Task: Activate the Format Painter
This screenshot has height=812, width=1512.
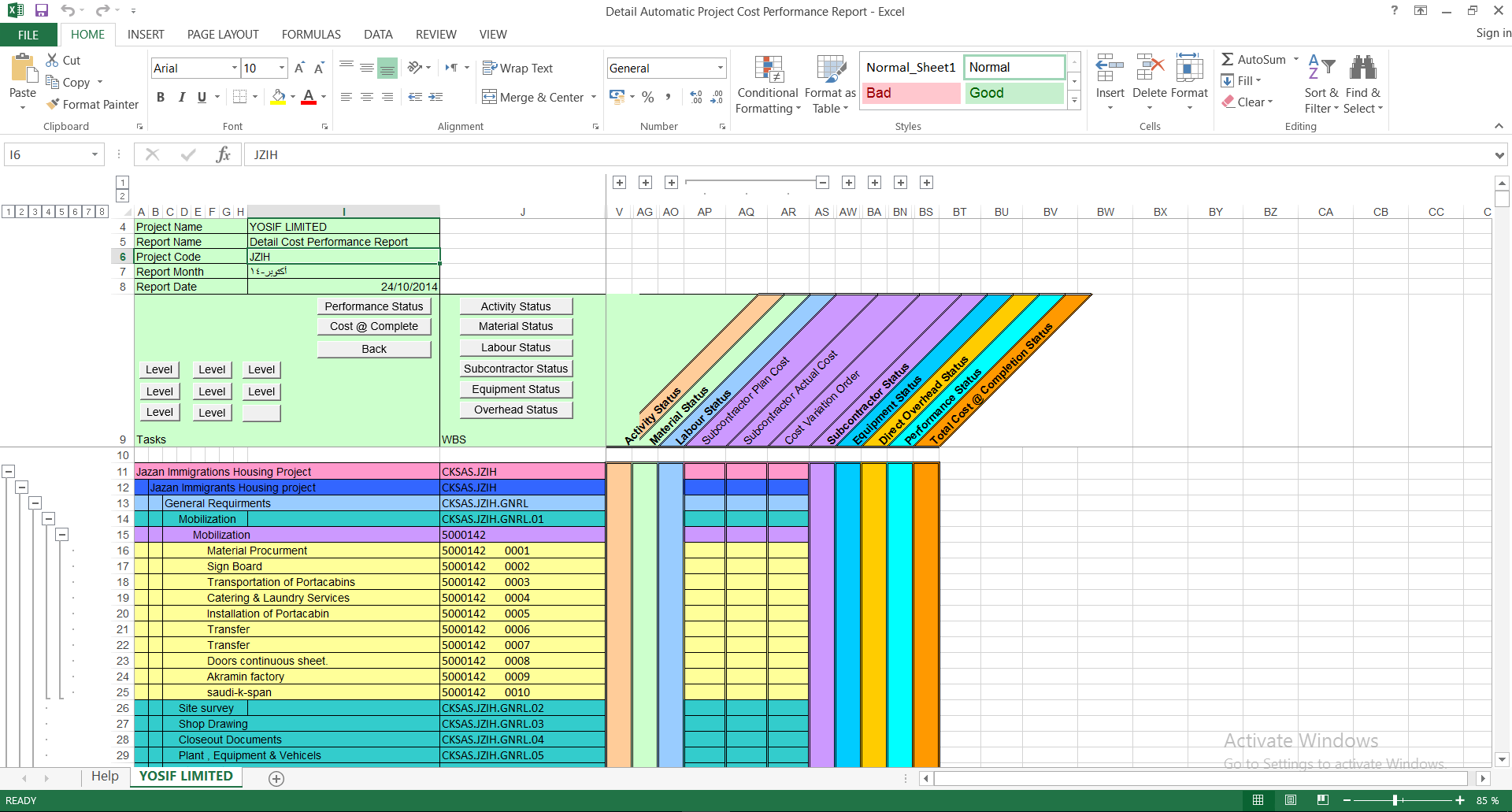Action: click(x=91, y=104)
